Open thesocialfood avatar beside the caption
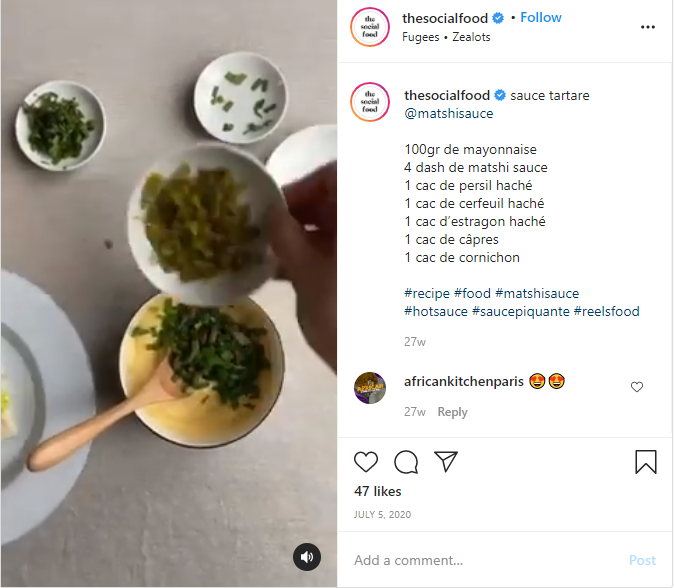The height and width of the screenshot is (588, 674). (369, 104)
